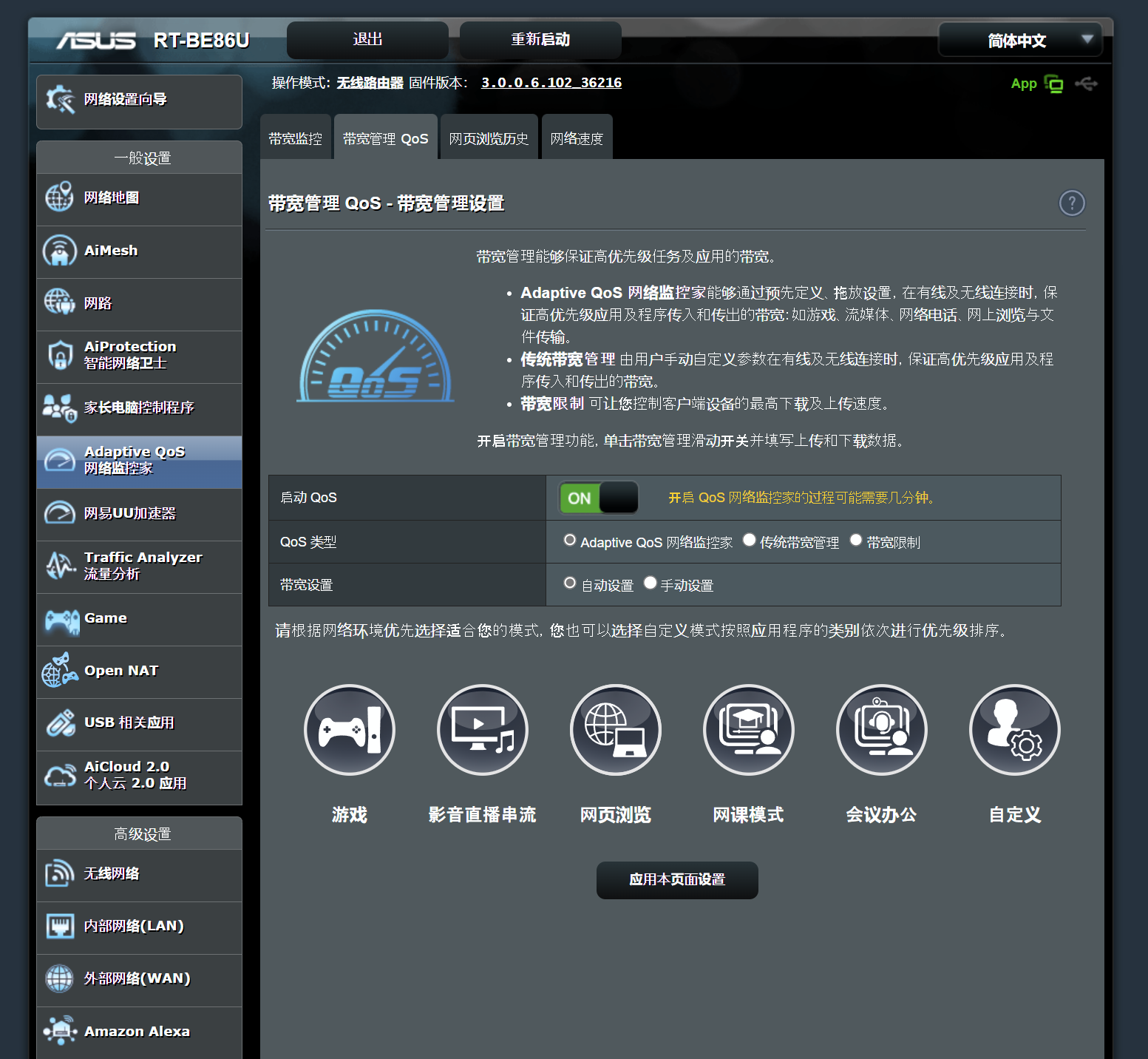The width and height of the screenshot is (1148, 1059).
Task: Select 带宽限制 radio button
Action: pos(855,541)
